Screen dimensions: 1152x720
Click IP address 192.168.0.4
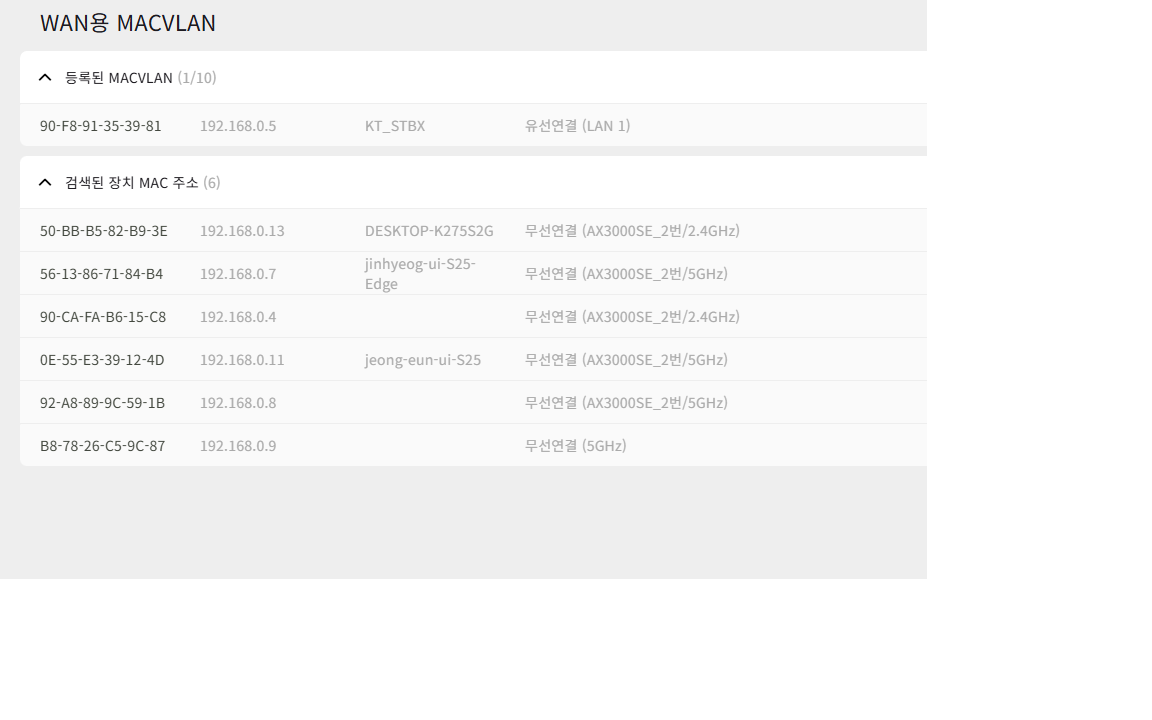[x=238, y=317]
